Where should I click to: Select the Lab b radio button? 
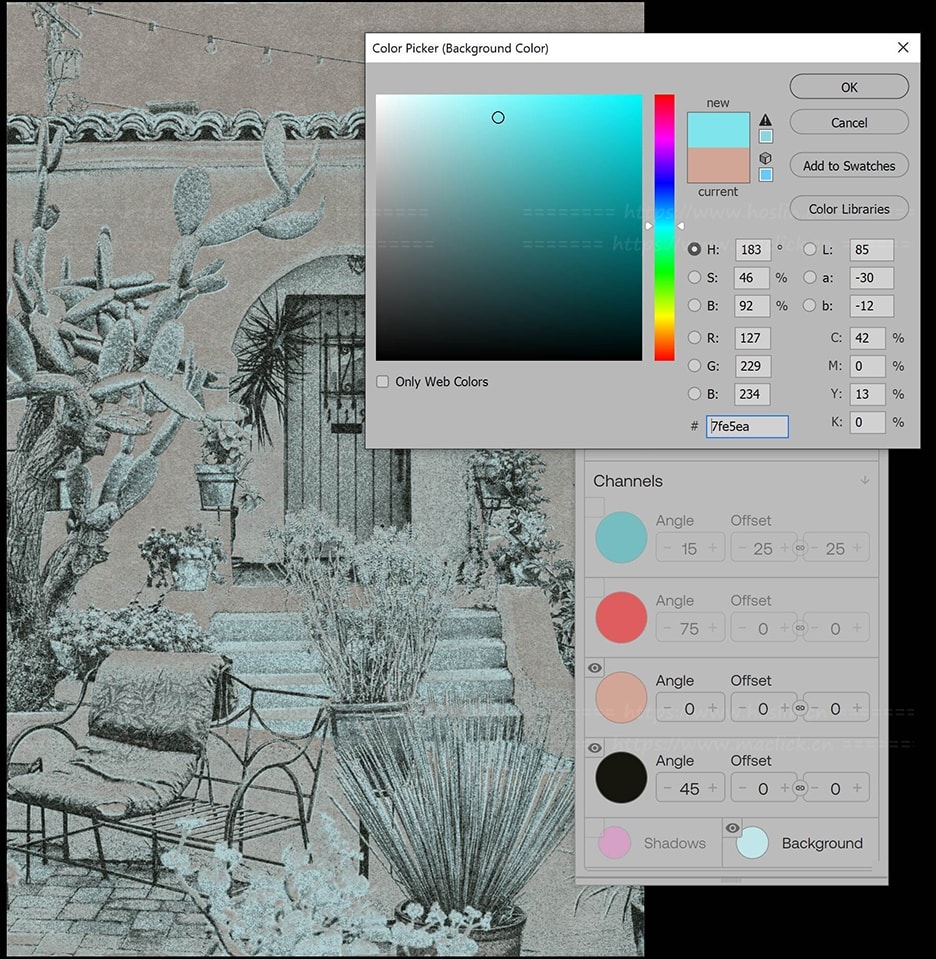(809, 305)
